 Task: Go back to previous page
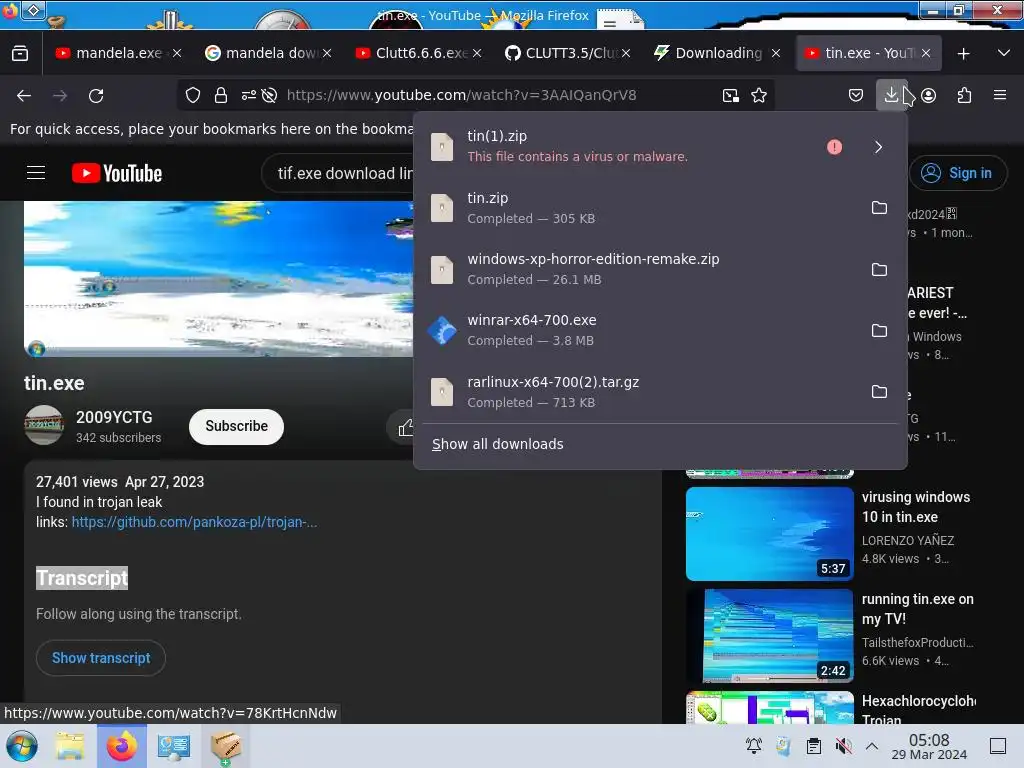tap(24, 95)
